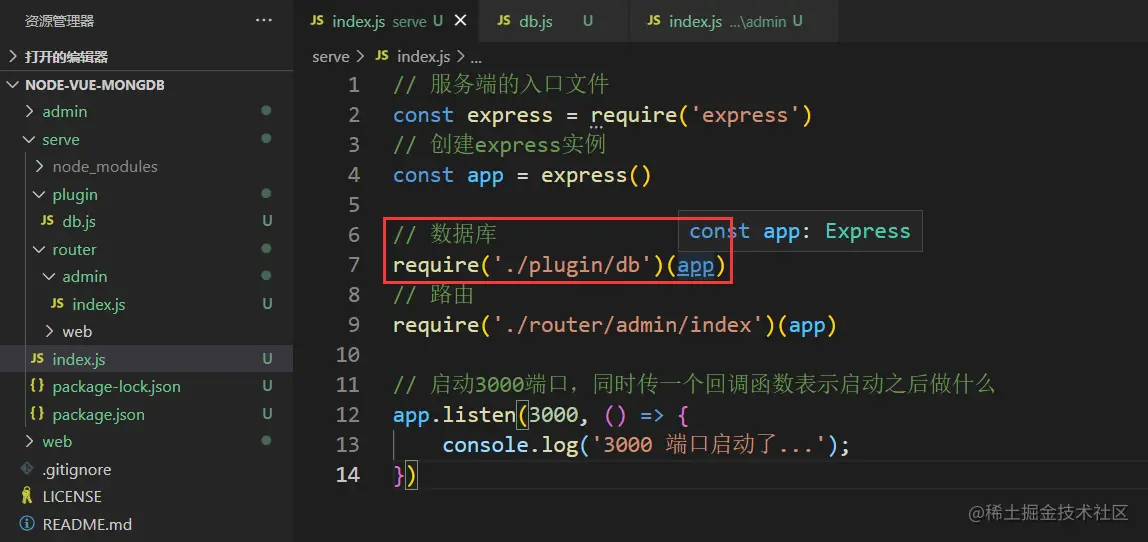The height and width of the screenshot is (542, 1148).
Task: Click the U status badge beside db.js
Action: (x=267, y=221)
